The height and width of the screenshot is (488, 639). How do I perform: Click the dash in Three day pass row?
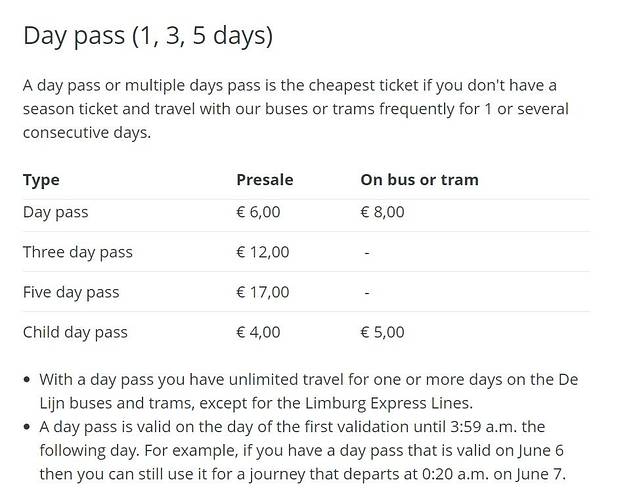point(367,252)
